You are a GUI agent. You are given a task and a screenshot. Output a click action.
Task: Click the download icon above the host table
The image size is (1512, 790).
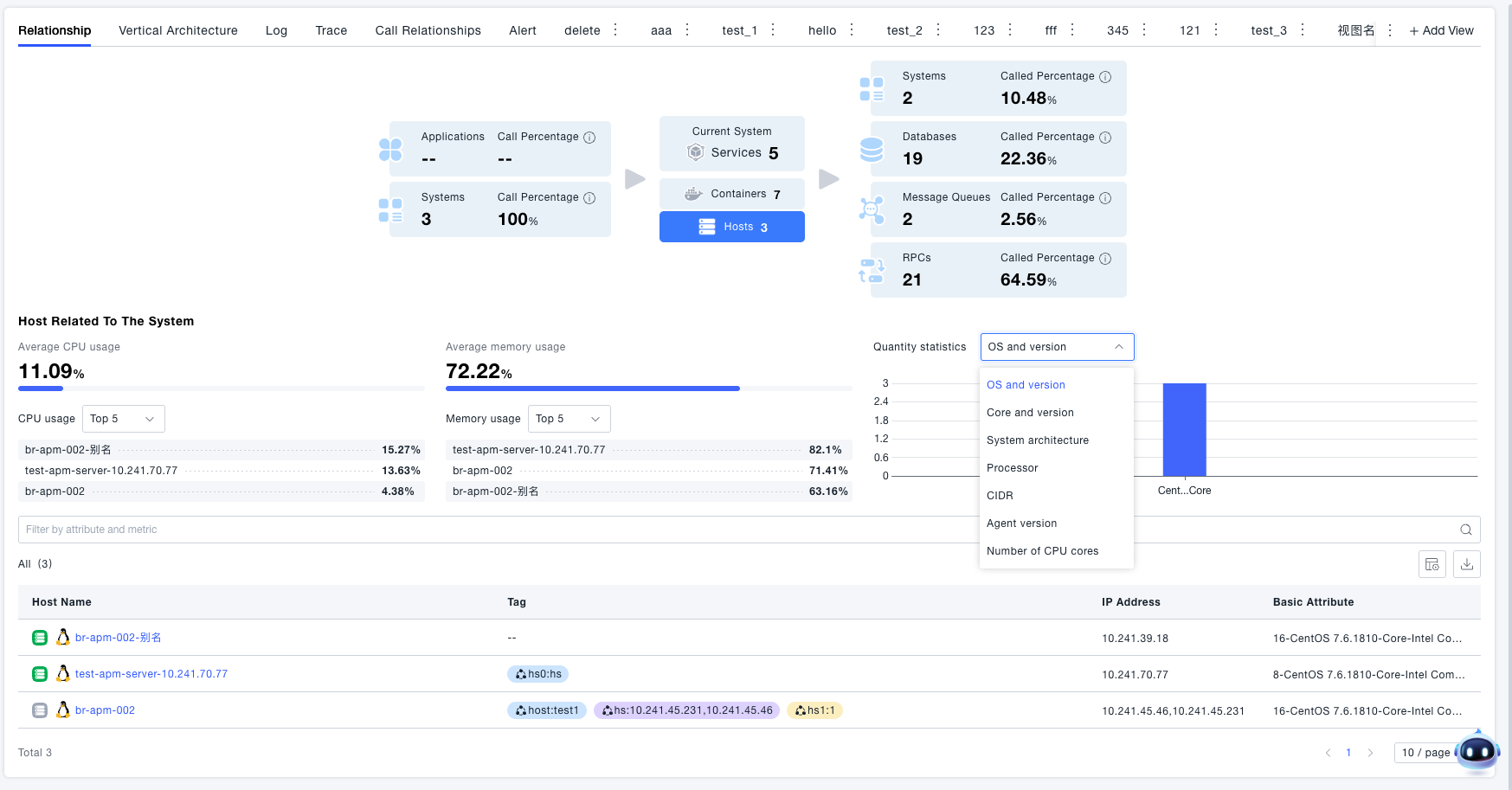tap(1466, 564)
